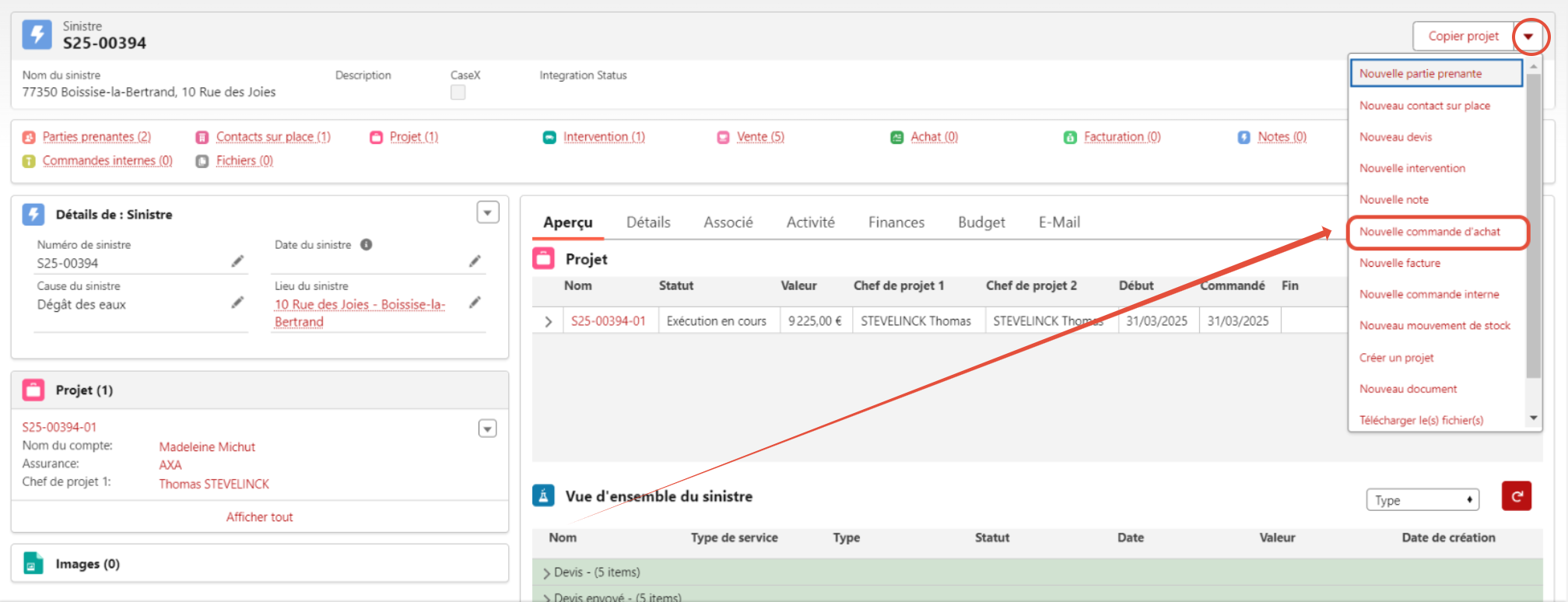Edit Numéro de sinistre with pencil icon
The image size is (1568, 602).
(x=237, y=261)
